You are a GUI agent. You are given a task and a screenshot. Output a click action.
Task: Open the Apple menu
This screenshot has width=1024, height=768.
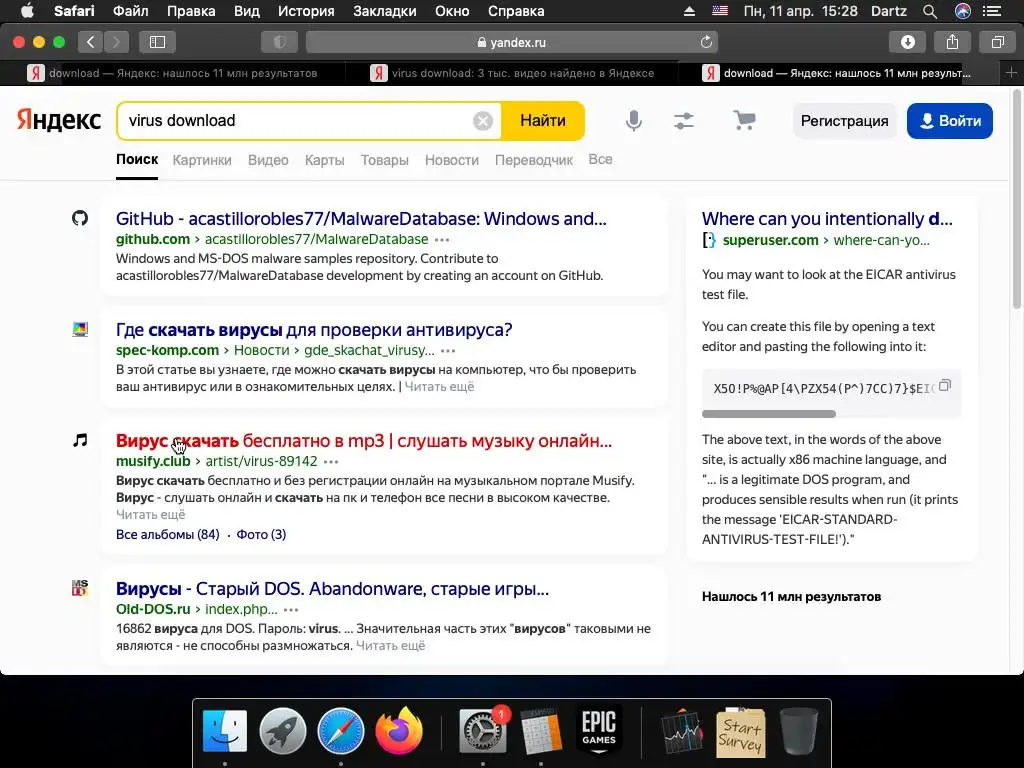(27, 11)
